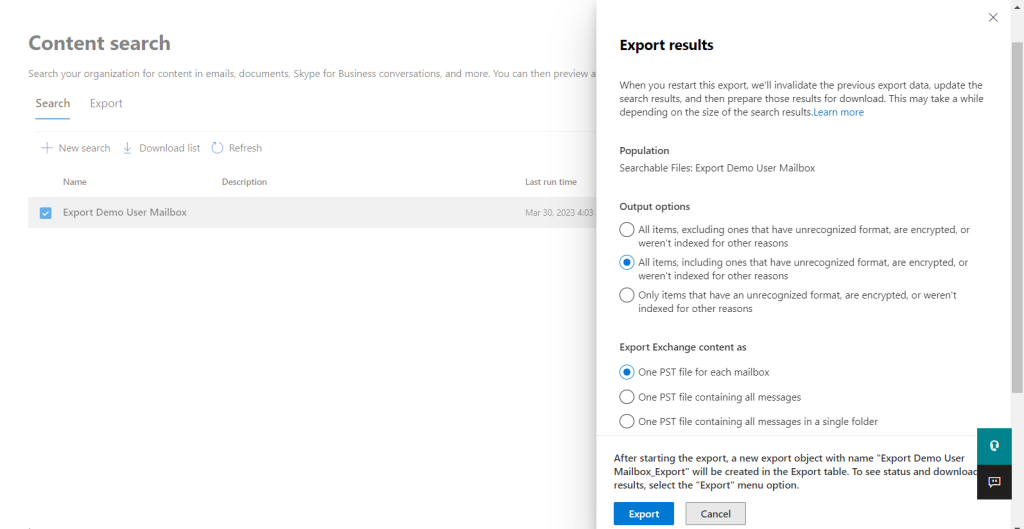This screenshot has height=529, width=1024.
Task: Open the Learn more link
Action: click(839, 112)
